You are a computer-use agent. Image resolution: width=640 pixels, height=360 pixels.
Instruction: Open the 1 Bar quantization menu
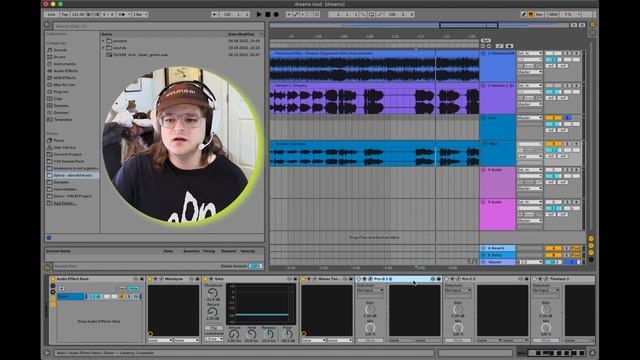(x=140, y=14)
